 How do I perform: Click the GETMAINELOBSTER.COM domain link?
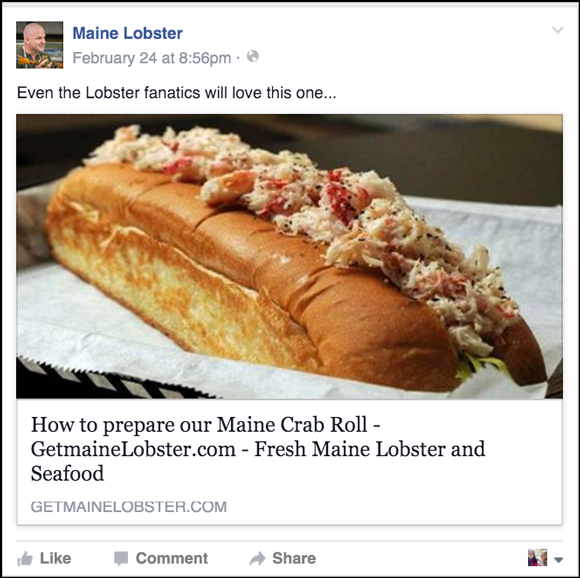[x=129, y=507]
